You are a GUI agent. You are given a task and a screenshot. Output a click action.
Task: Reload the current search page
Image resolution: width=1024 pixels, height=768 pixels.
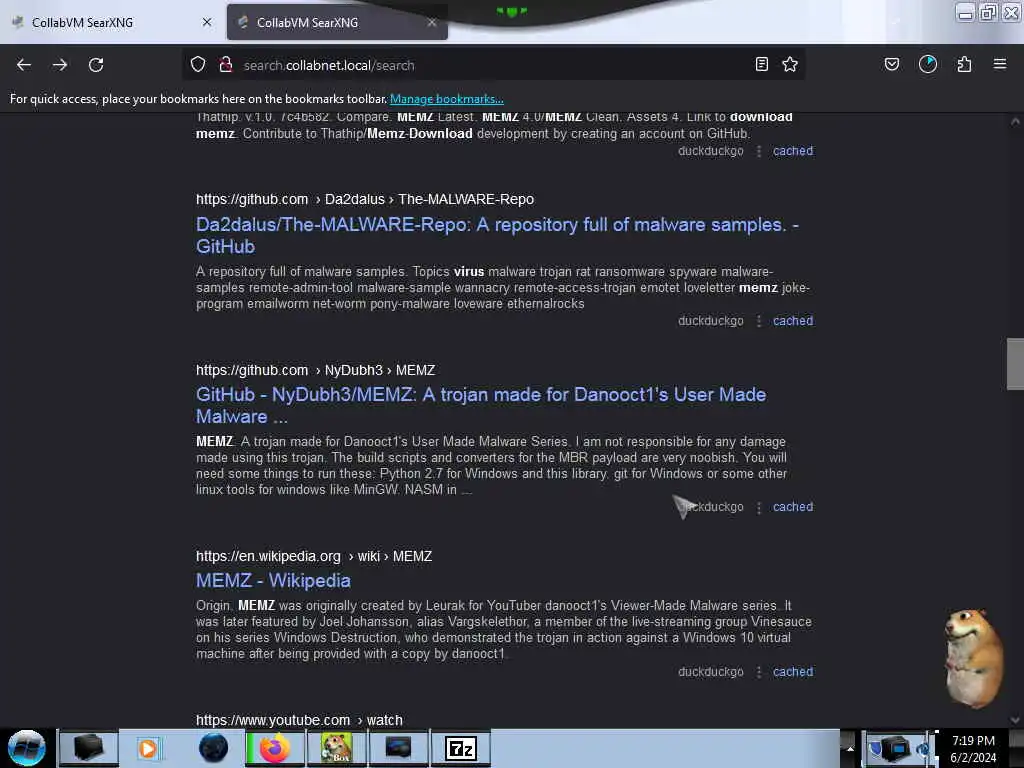tap(96, 65)
